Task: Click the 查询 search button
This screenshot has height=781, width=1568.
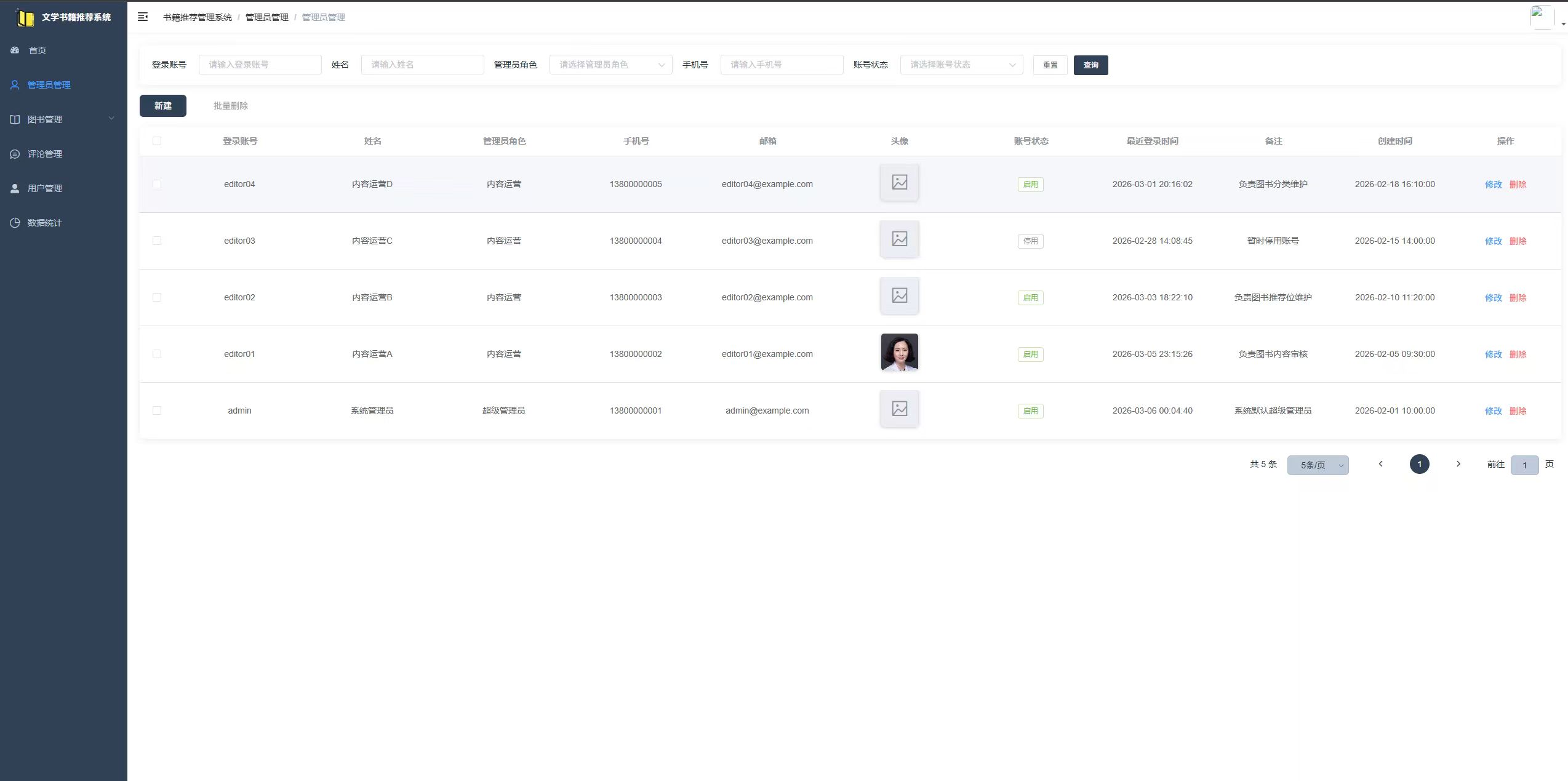Action: click(x=1090, y=65)
